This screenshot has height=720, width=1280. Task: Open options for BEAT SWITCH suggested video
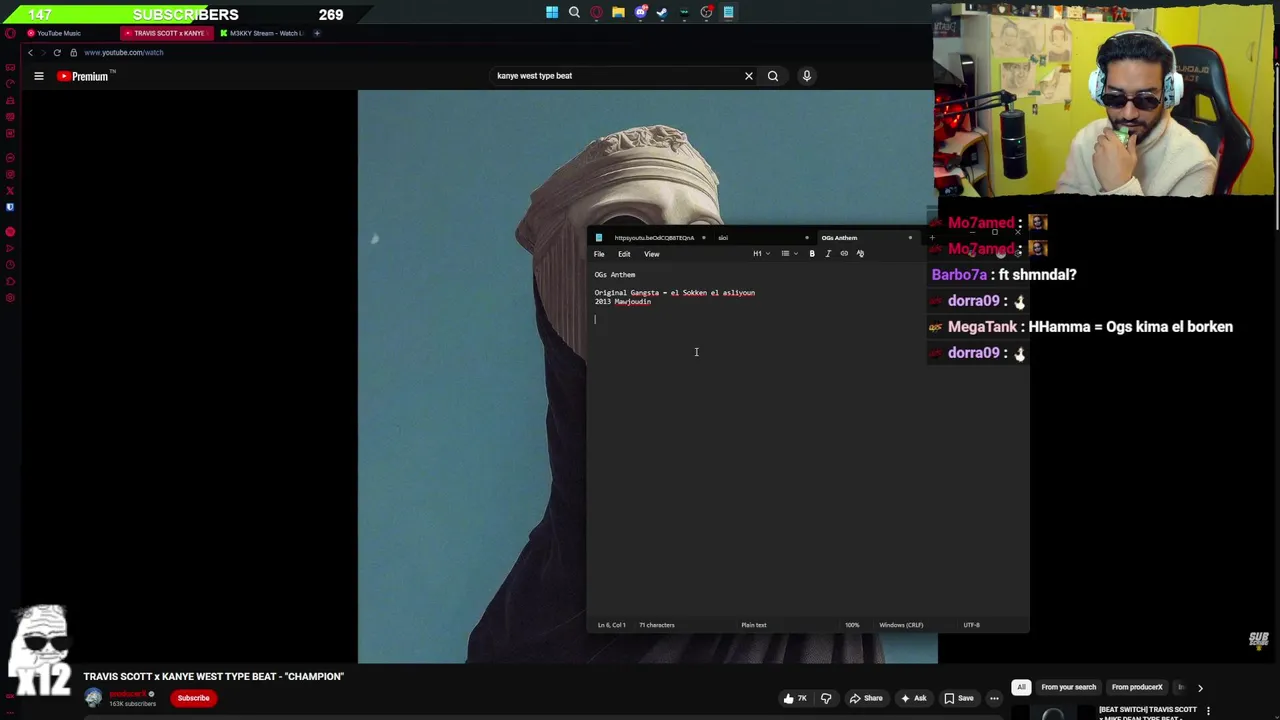tap(1208, 710)
